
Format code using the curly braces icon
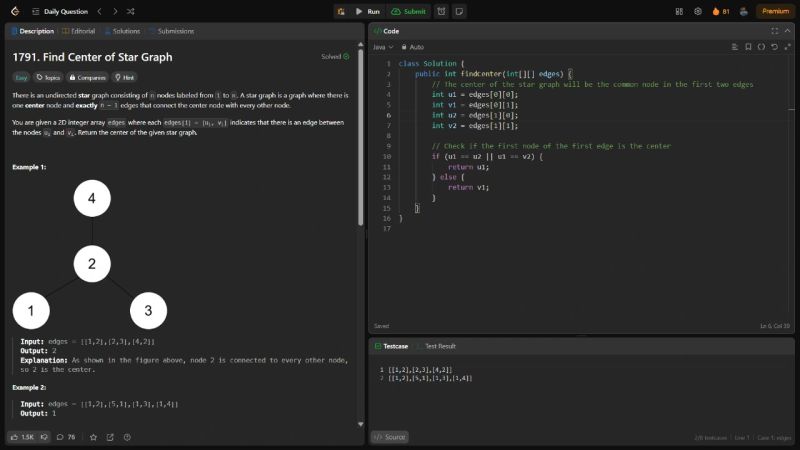click(761, 46)
